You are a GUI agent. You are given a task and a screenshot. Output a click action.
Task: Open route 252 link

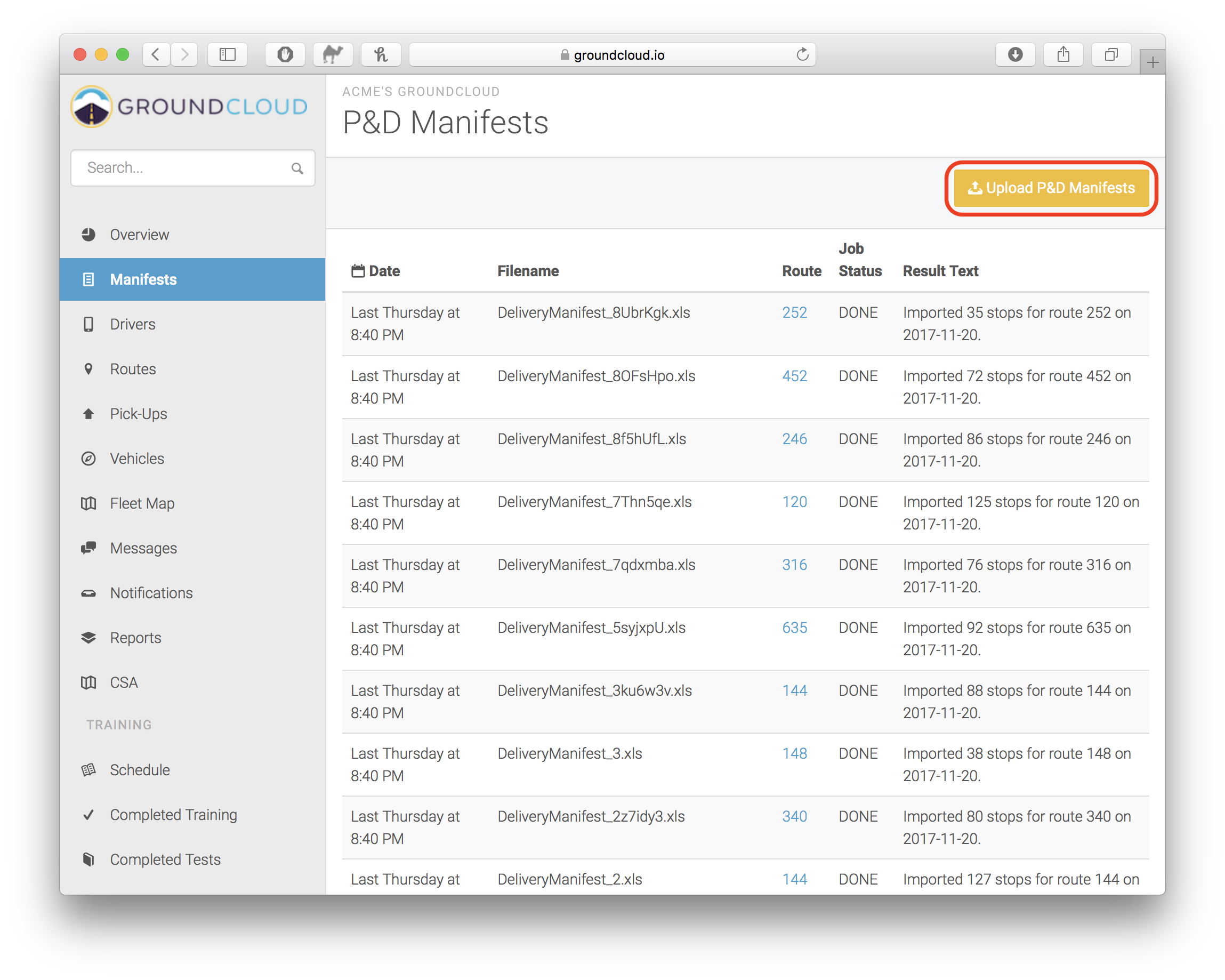click(794, 312)
